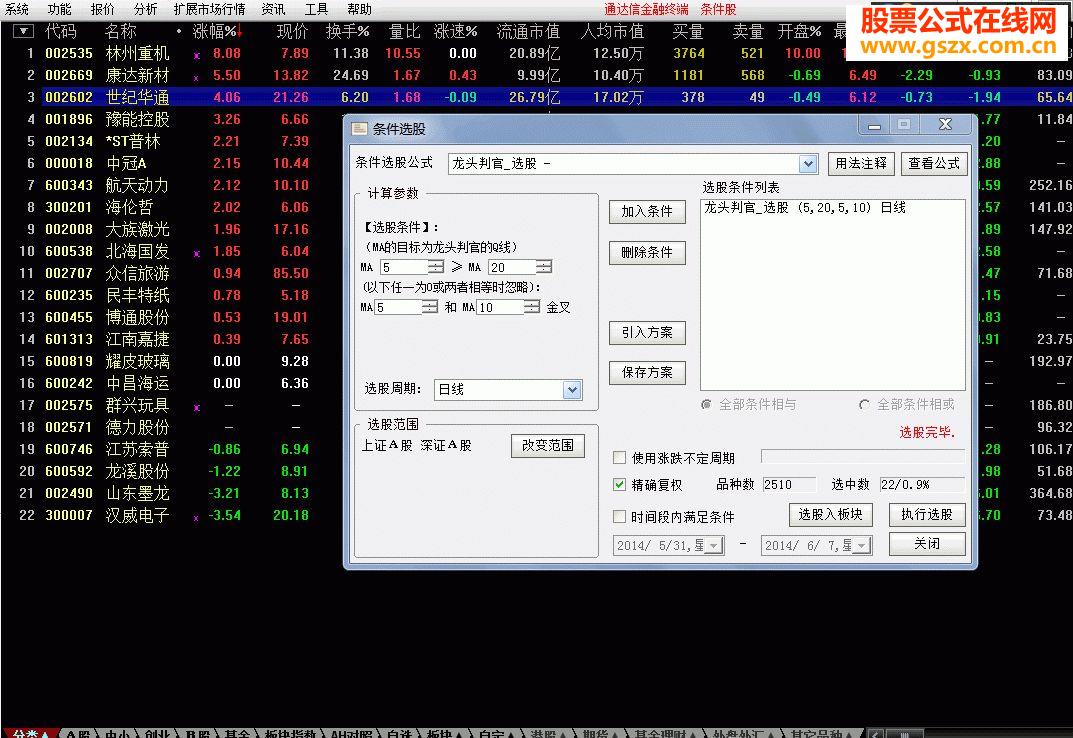Adjust the stepper of the golden-cross MA 5 field

[430, 307]
